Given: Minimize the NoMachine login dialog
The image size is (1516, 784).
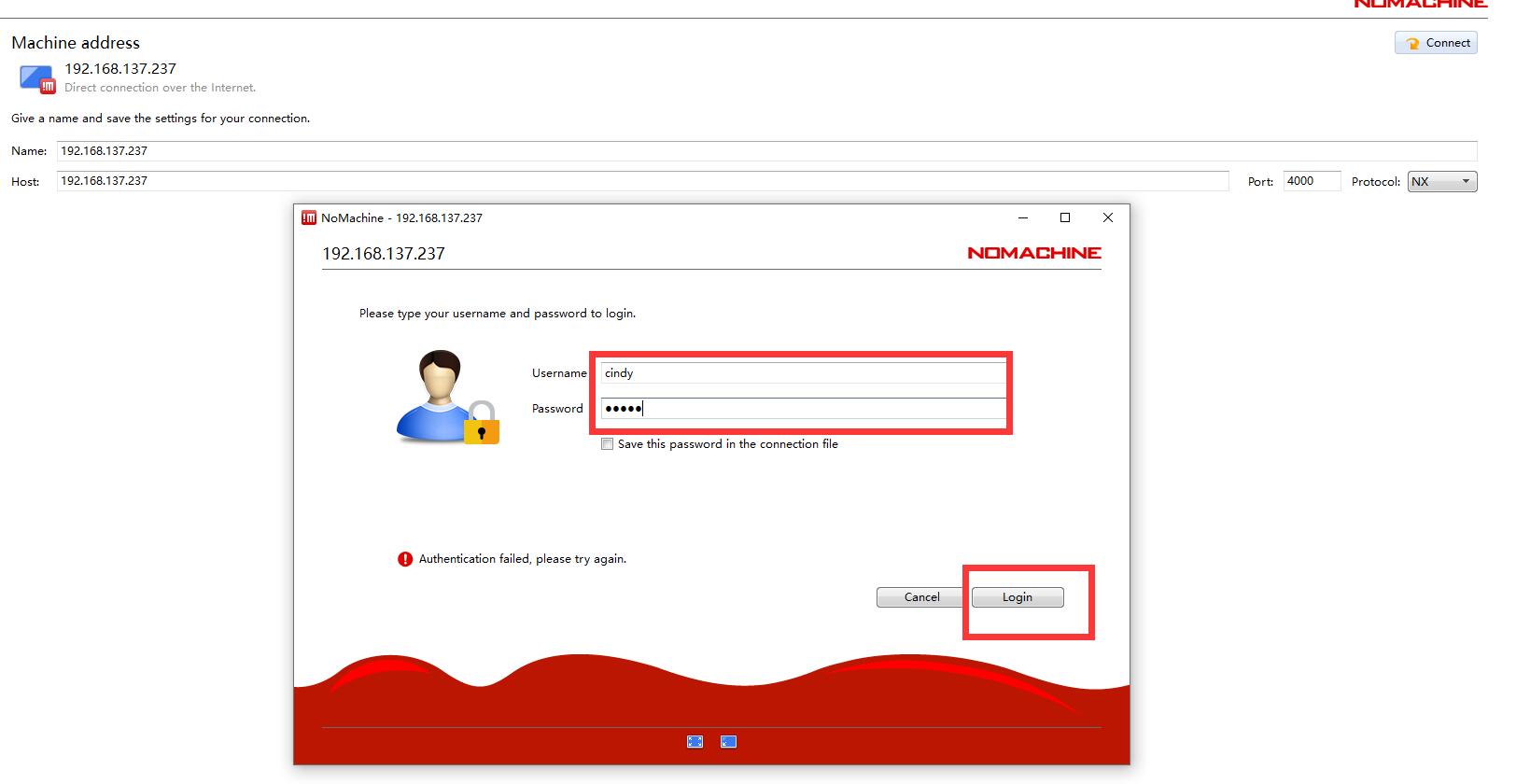Looking at the screenshot, I should pos(1023,217).
